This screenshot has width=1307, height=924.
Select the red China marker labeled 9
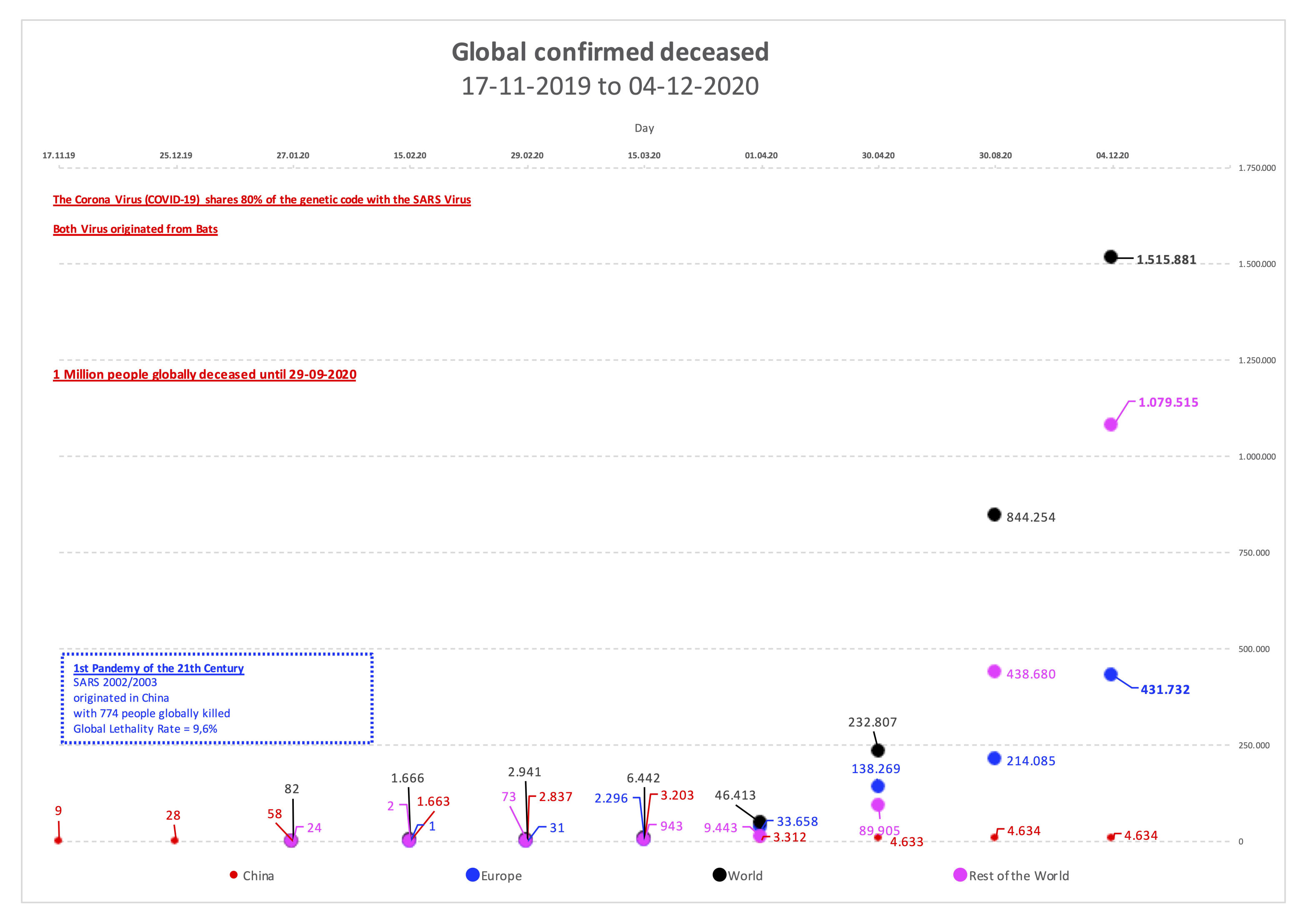coord(58,840)
